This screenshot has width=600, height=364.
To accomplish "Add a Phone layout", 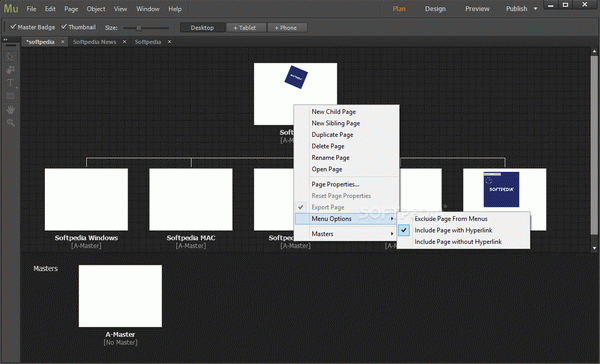I will tap(286, 28).
